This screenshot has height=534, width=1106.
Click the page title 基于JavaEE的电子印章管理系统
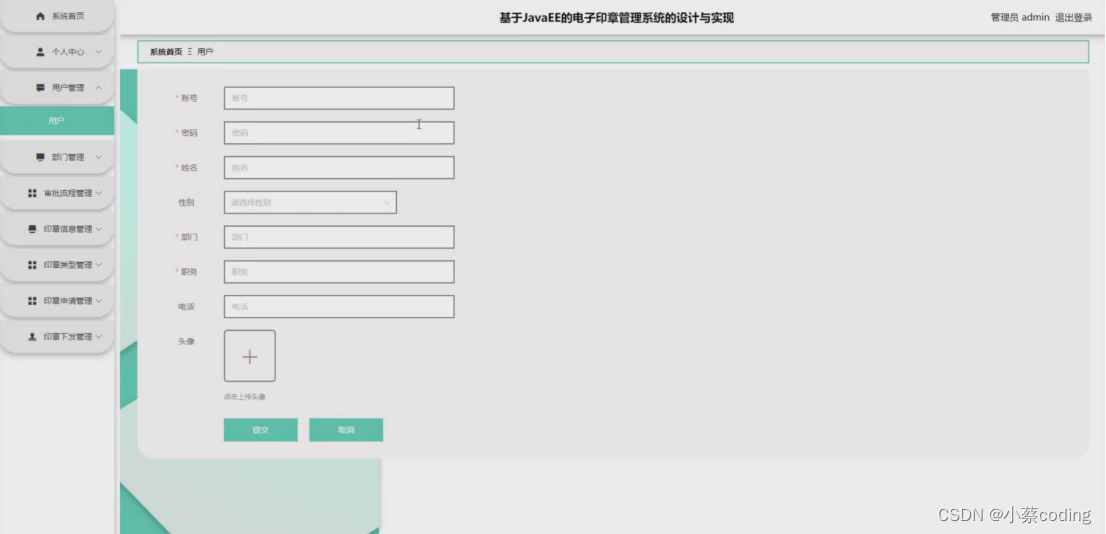click(x=617, y=18)
